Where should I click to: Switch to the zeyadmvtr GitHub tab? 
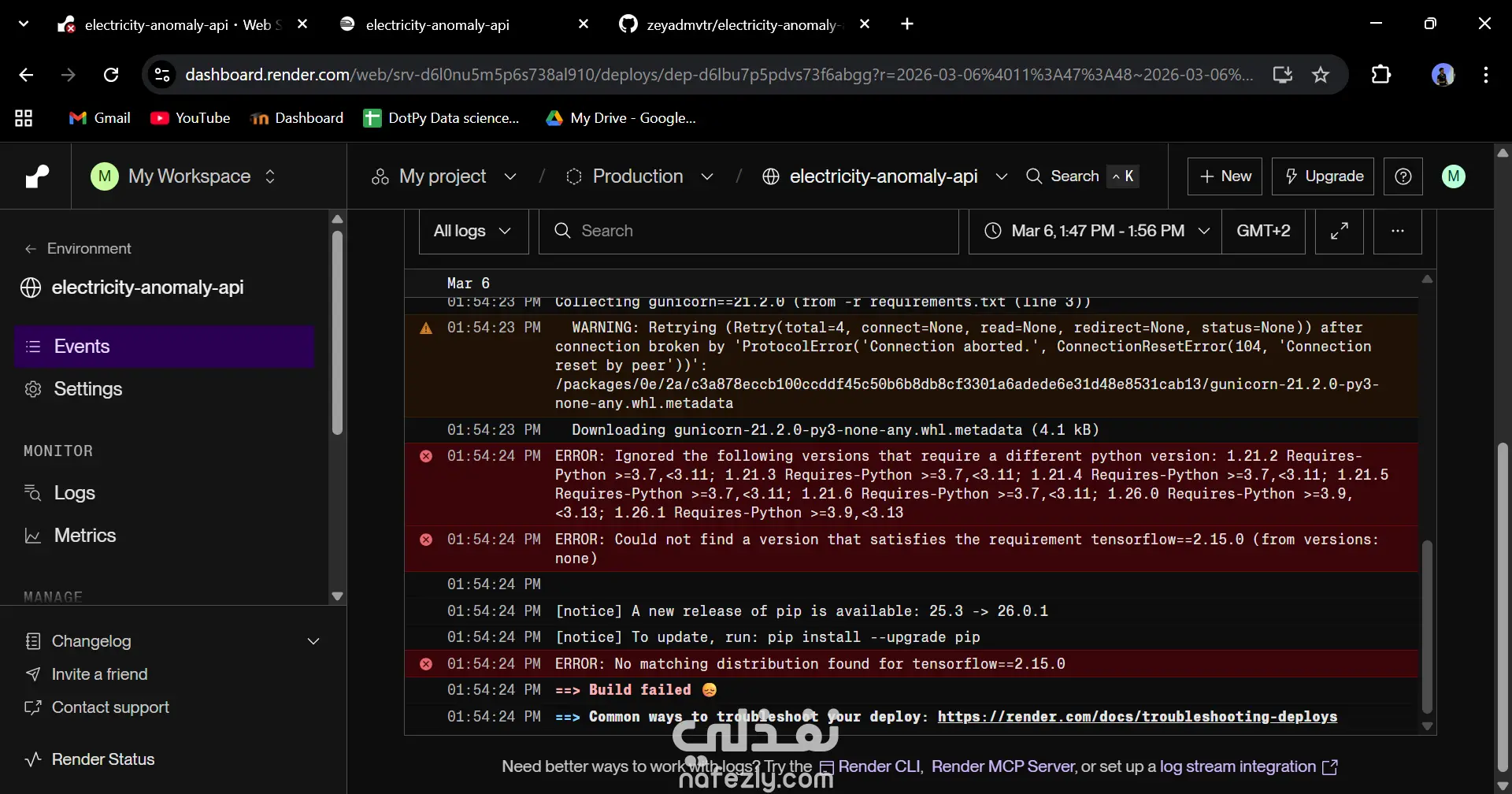click(744, 24)
